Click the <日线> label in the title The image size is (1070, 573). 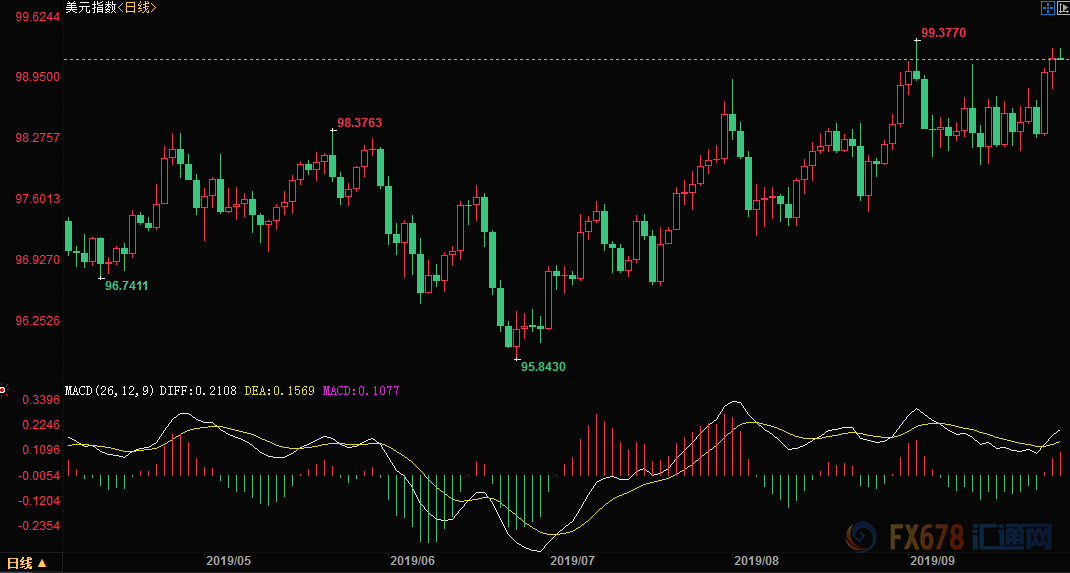136,8
